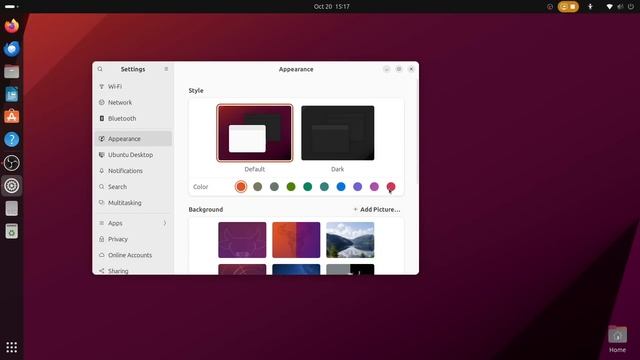Choose the teal Prussian green accent

tap(324, 187)
